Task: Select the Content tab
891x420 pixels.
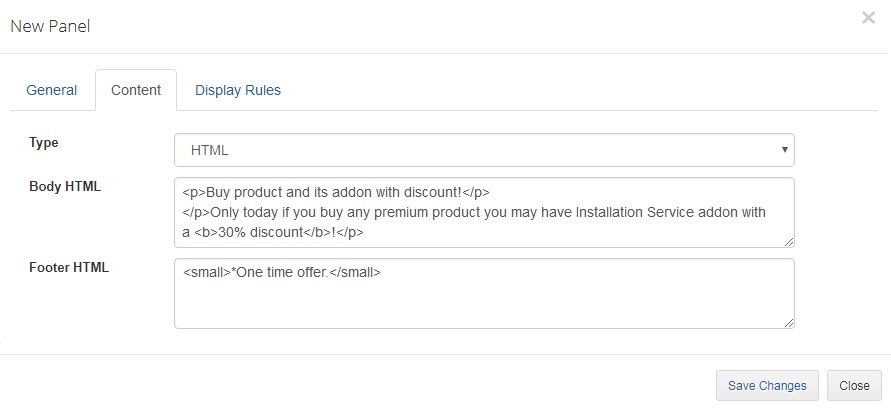Action: click(x=136, y=90)
